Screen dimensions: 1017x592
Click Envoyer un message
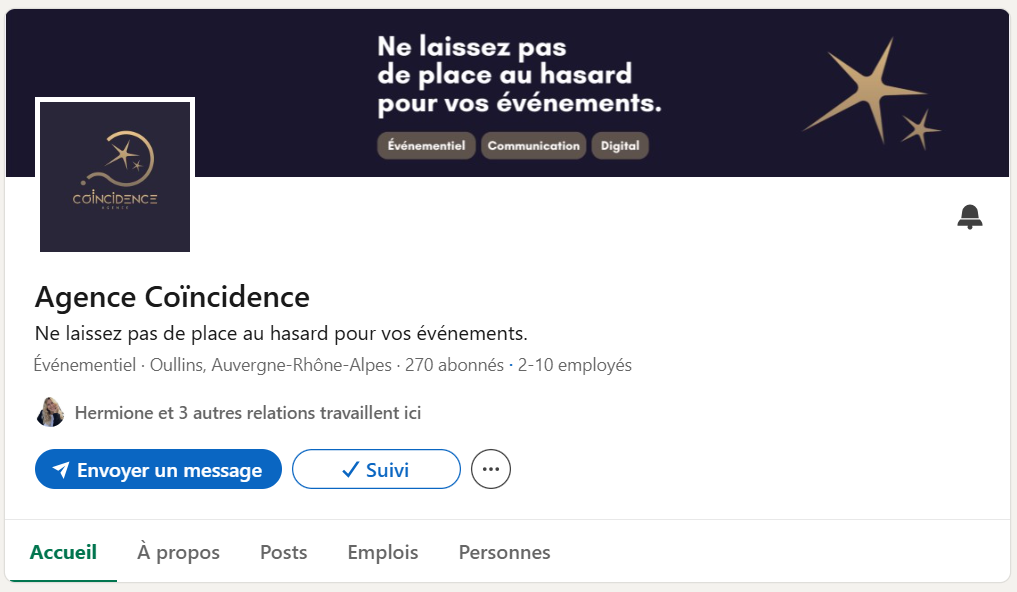(x=157, y=469)
